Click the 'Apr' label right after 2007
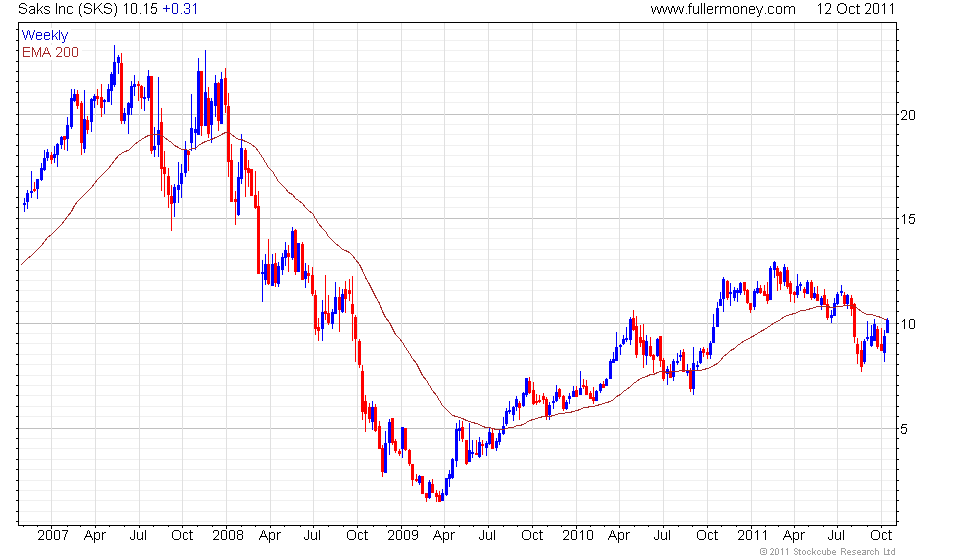 [95, 536]
